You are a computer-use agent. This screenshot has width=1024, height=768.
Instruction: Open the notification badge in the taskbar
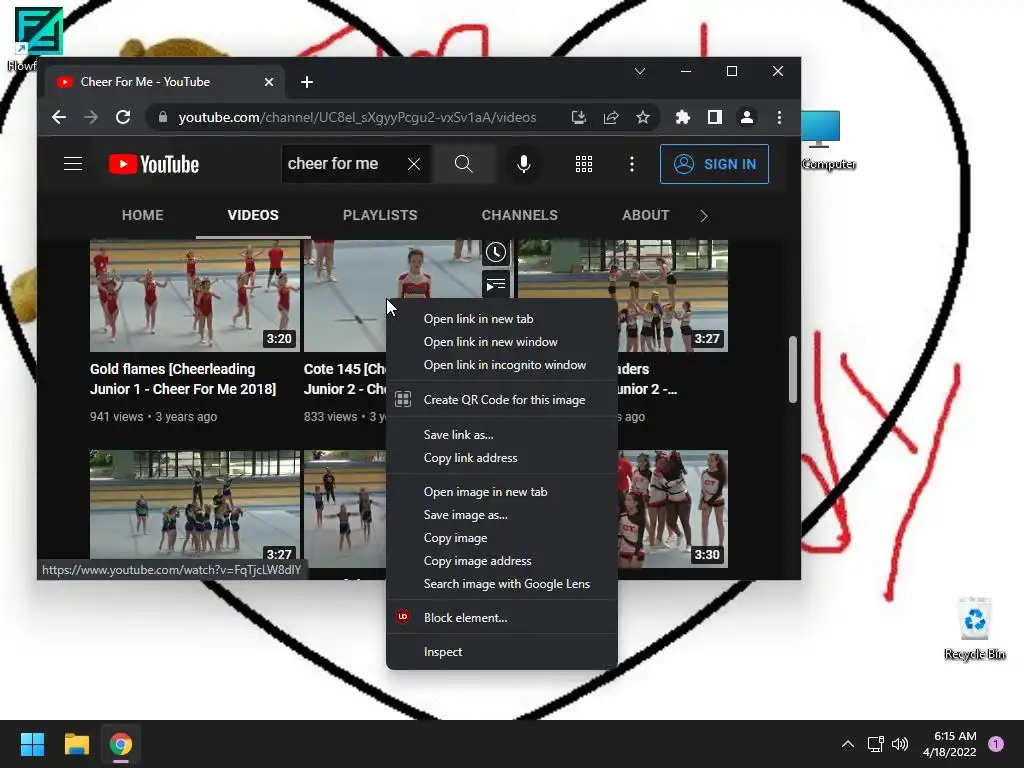pos(996,744)
